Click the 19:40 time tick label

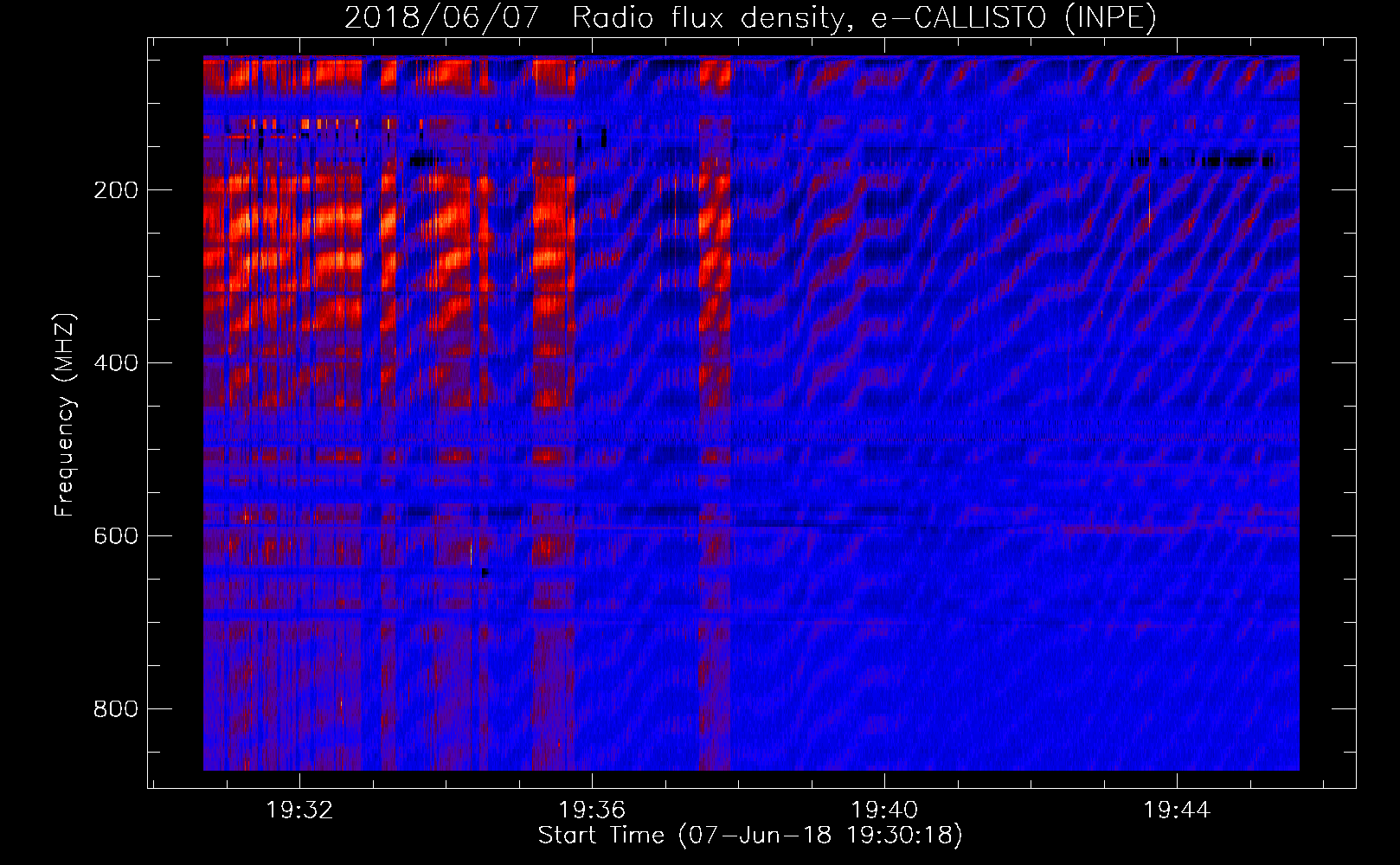tap(884, 811)
